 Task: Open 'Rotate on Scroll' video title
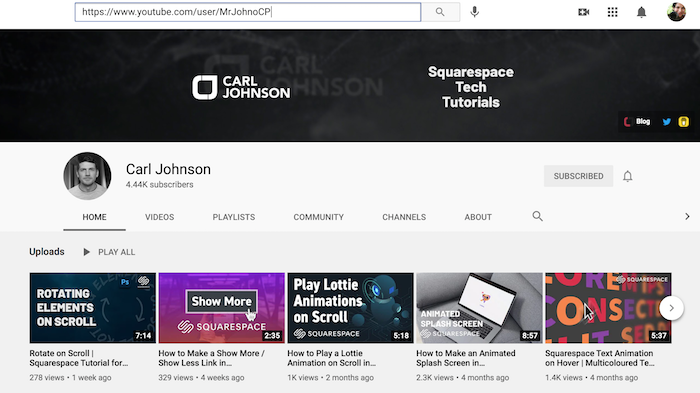[79, 358]
